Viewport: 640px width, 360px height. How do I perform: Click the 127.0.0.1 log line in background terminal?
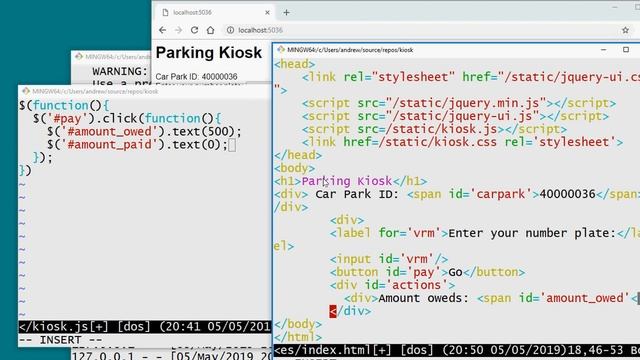click(x=171, y=355)
